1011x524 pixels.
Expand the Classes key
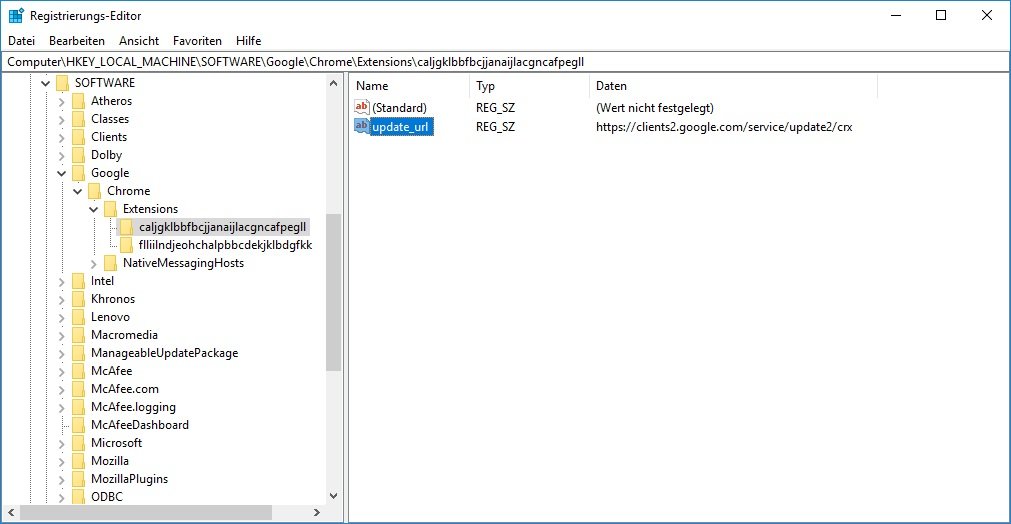(61, 119)
